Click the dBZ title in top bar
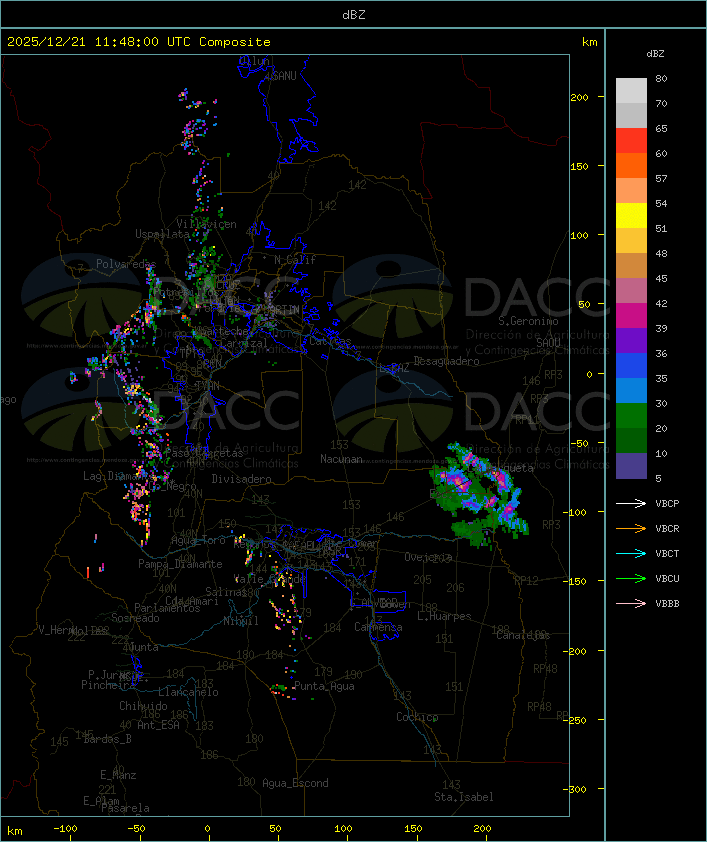 354,14
